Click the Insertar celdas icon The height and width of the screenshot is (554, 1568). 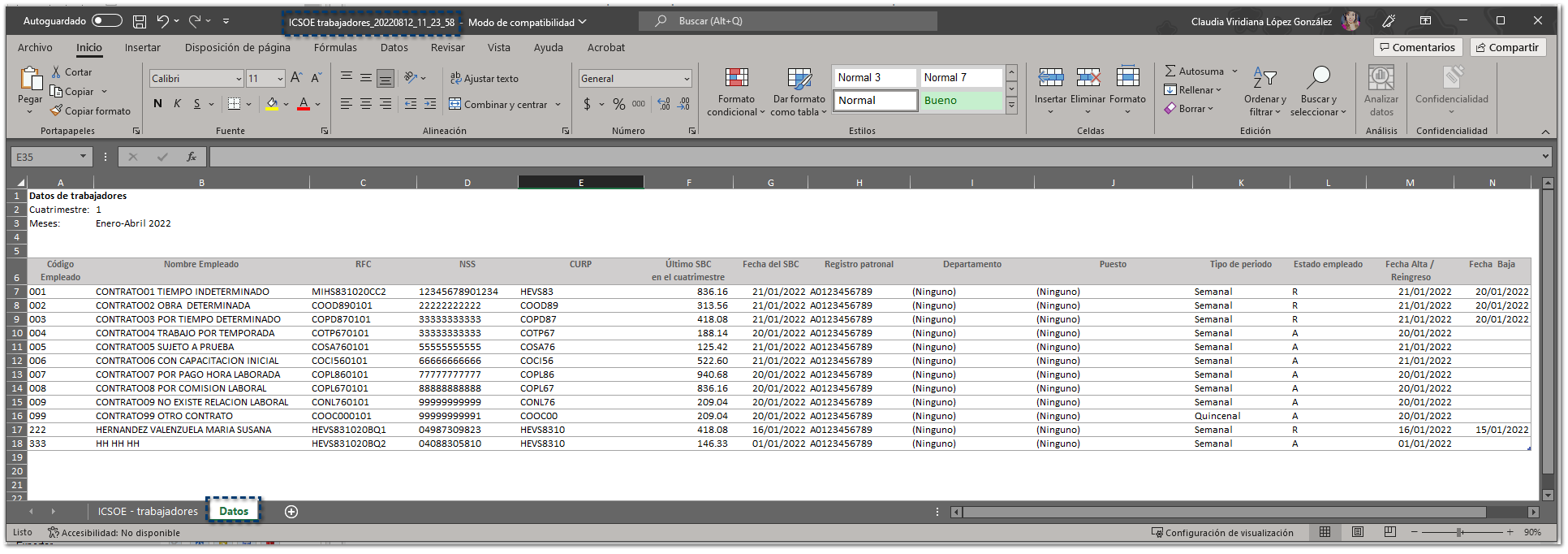coord(1050,78)
